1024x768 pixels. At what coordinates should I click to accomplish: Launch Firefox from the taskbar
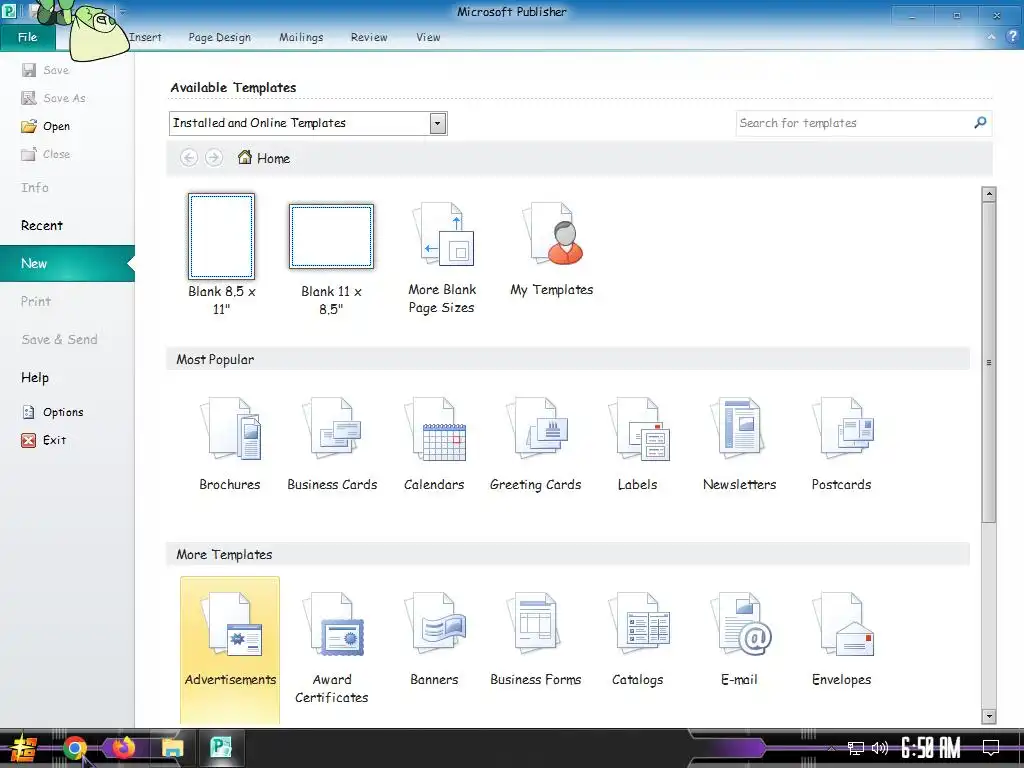click(123, 748)
